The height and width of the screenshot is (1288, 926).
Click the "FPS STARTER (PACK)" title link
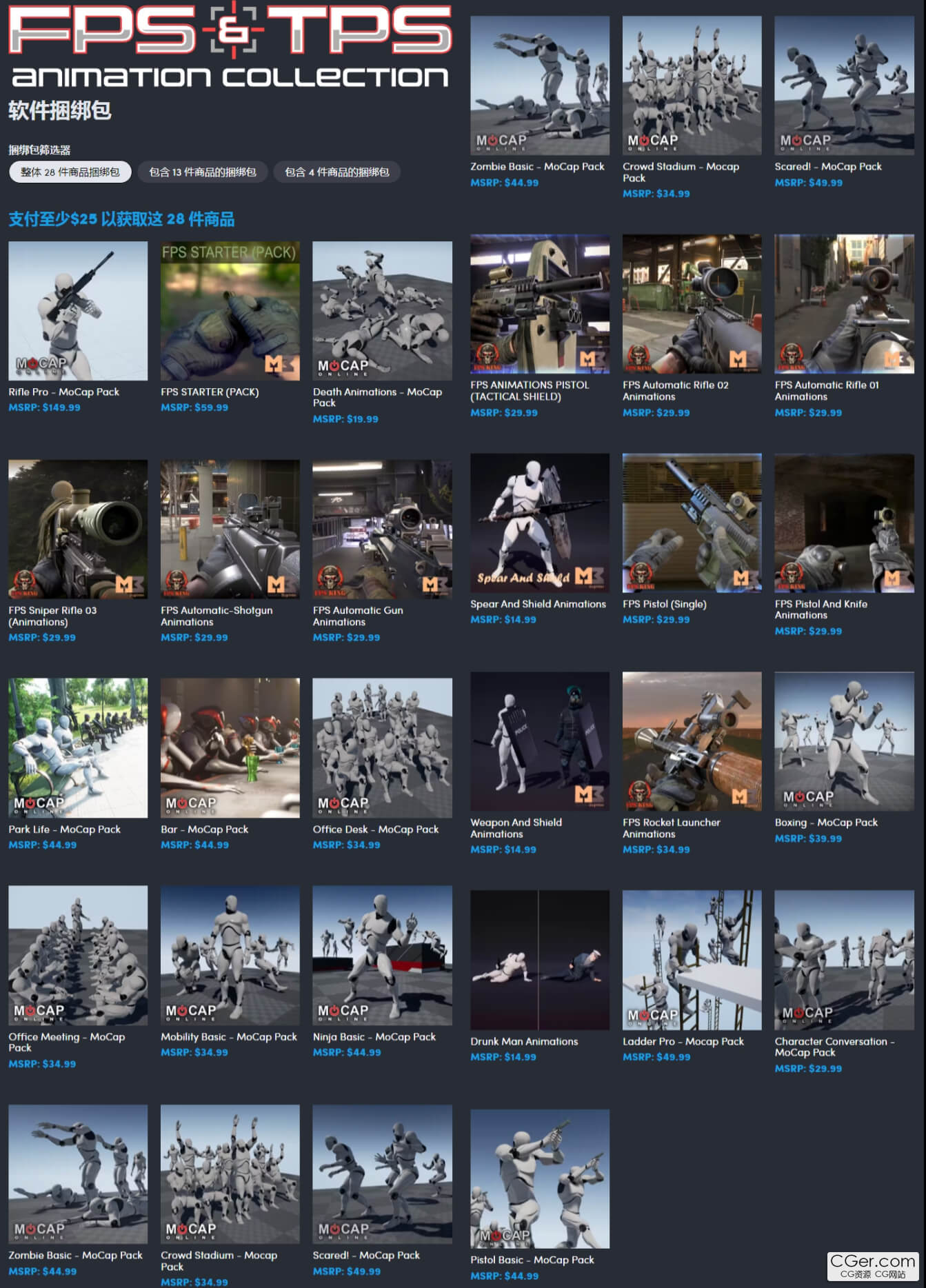tap(210, 392)
